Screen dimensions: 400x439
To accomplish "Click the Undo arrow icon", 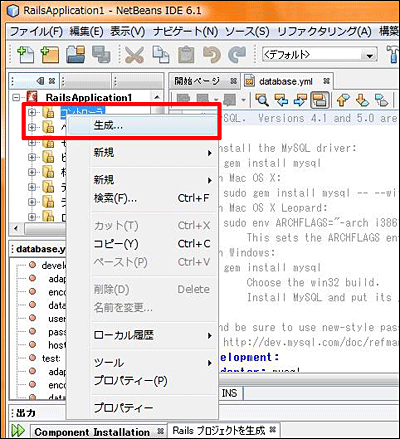I will click(212, 55).
